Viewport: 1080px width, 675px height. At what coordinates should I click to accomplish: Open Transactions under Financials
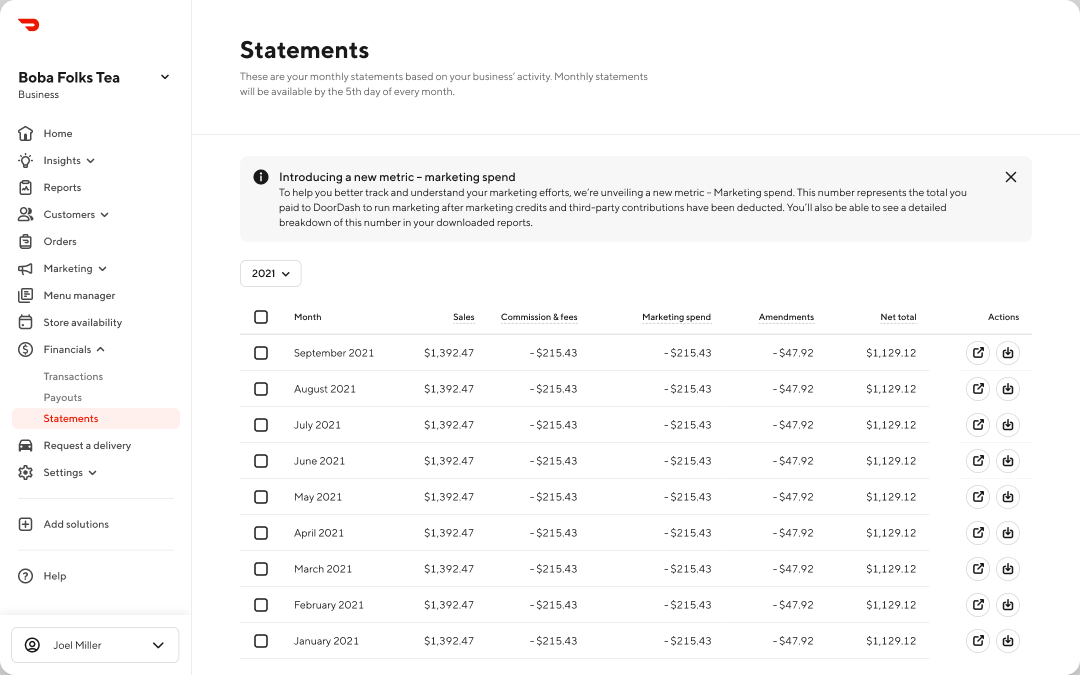(x=73, y=376)
